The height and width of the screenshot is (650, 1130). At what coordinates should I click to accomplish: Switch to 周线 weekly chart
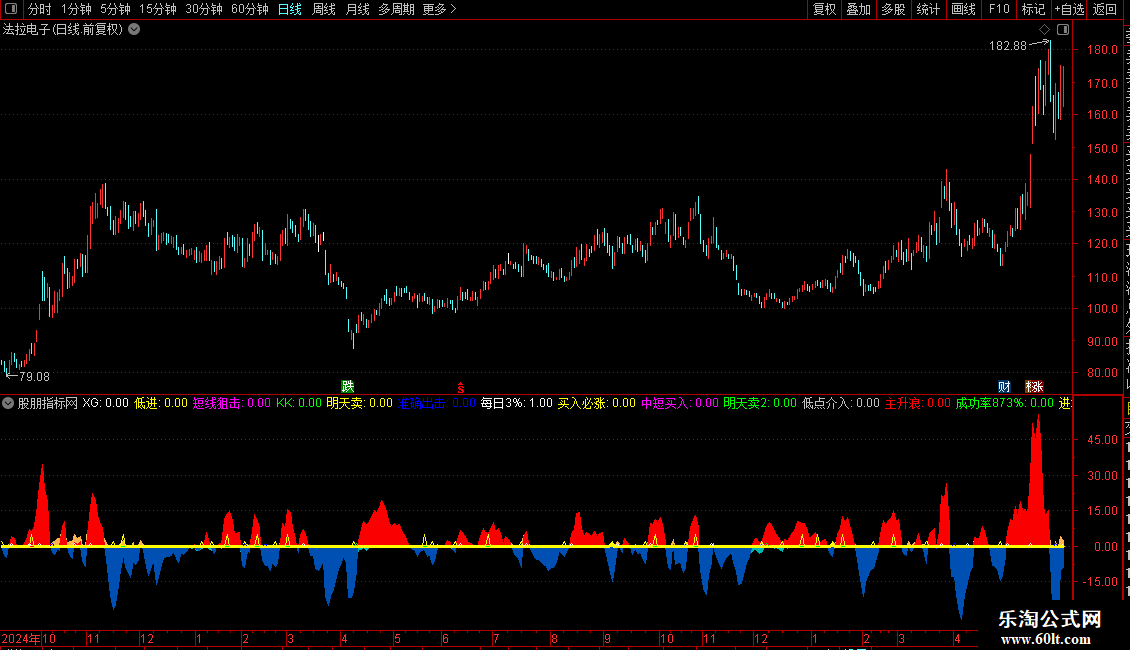[x=324, y=9]
